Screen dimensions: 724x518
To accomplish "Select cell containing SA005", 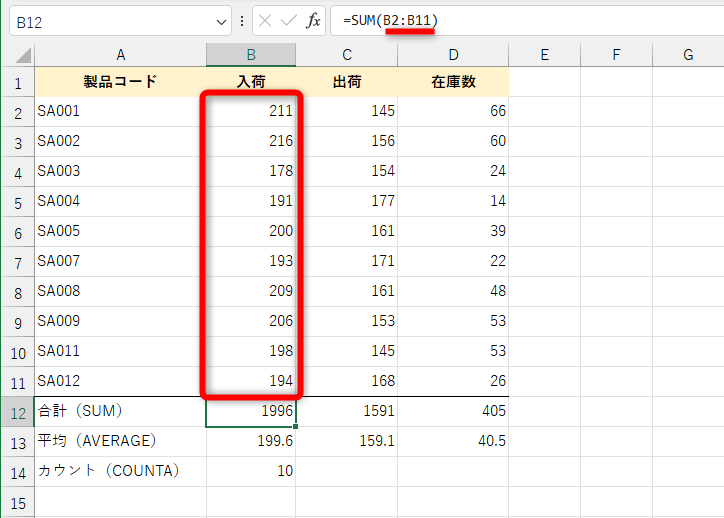I will point(121,231).
